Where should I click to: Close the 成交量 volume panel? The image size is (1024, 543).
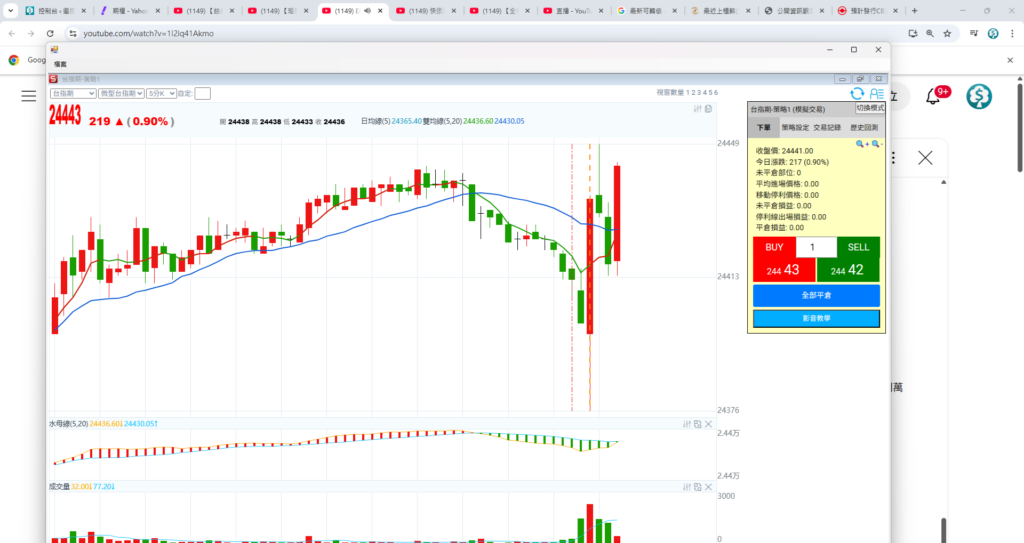(x=709, y=487)
